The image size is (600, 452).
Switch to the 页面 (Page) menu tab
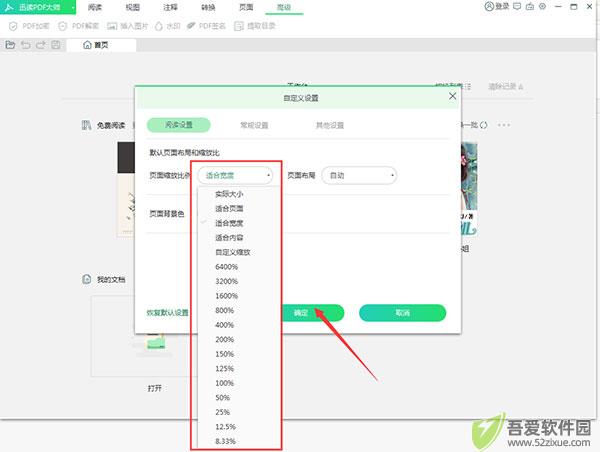(246, 7)
